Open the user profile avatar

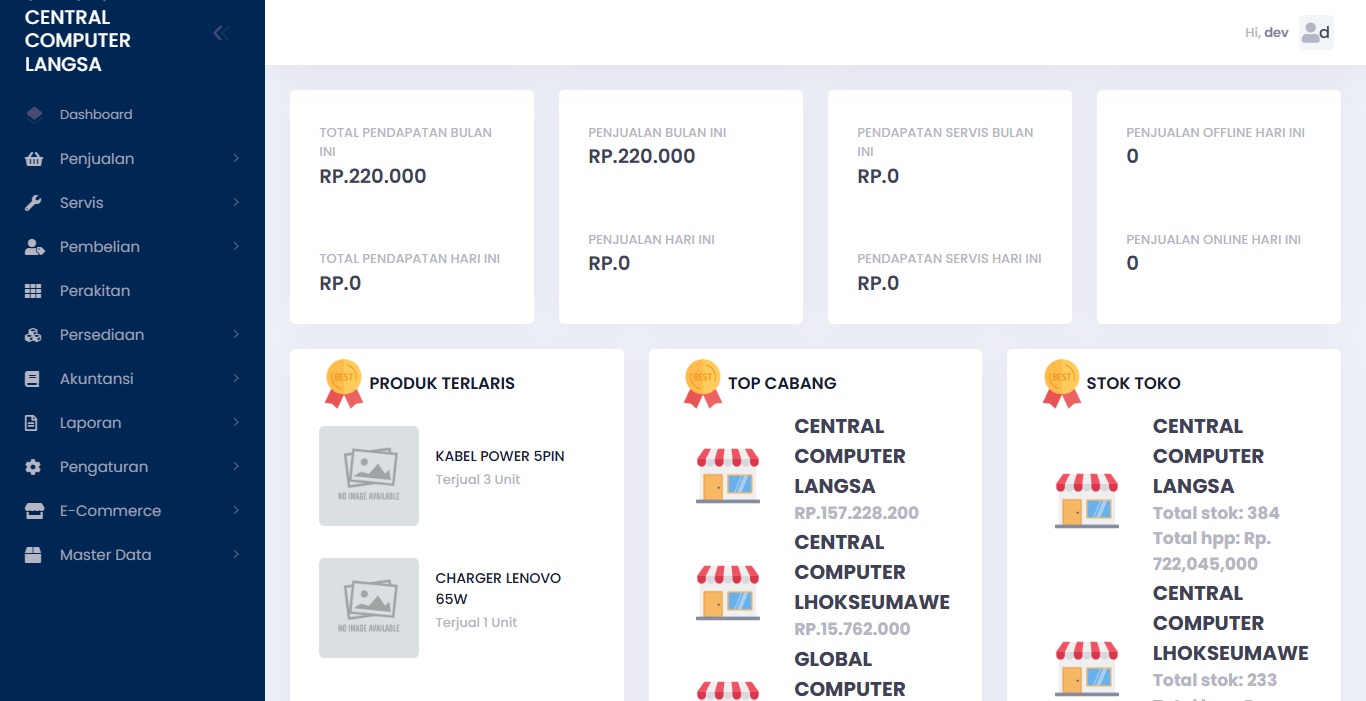(1316, 32)
